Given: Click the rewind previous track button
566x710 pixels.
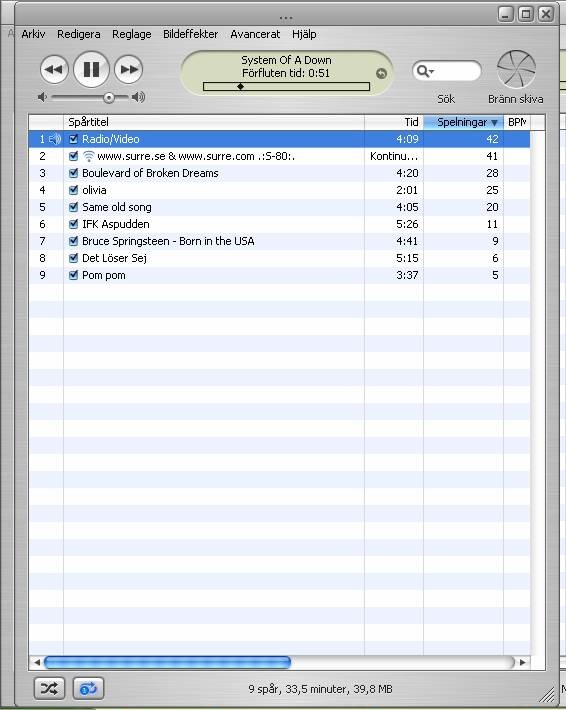Looking at the screenshot, I should point(54,70).
